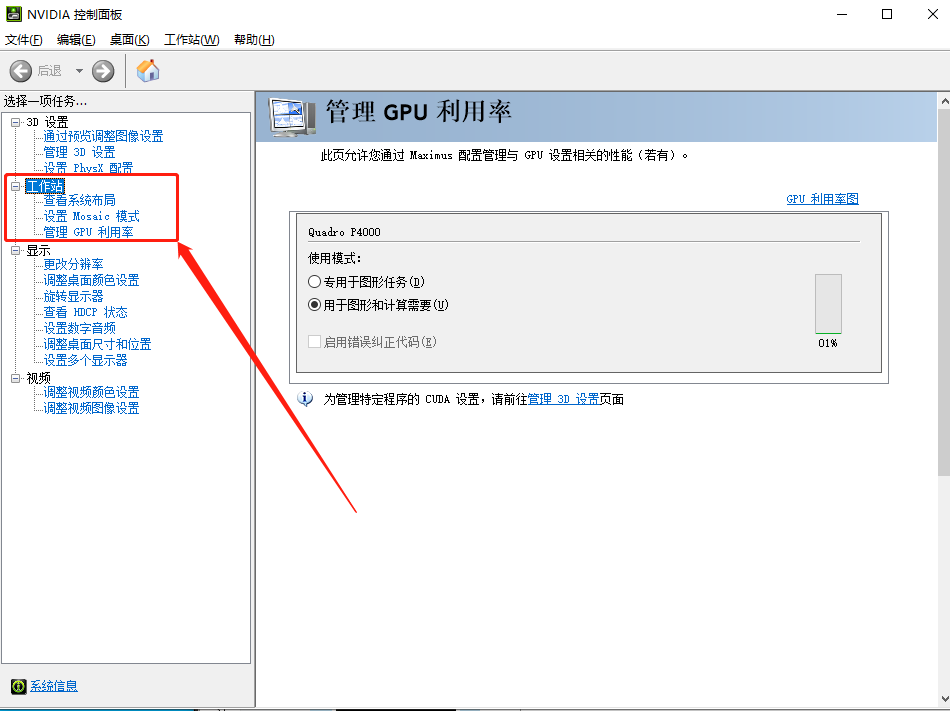950x711 pixels.
Task: Collapse the 3D 设置 tree node
Action: 16,122
